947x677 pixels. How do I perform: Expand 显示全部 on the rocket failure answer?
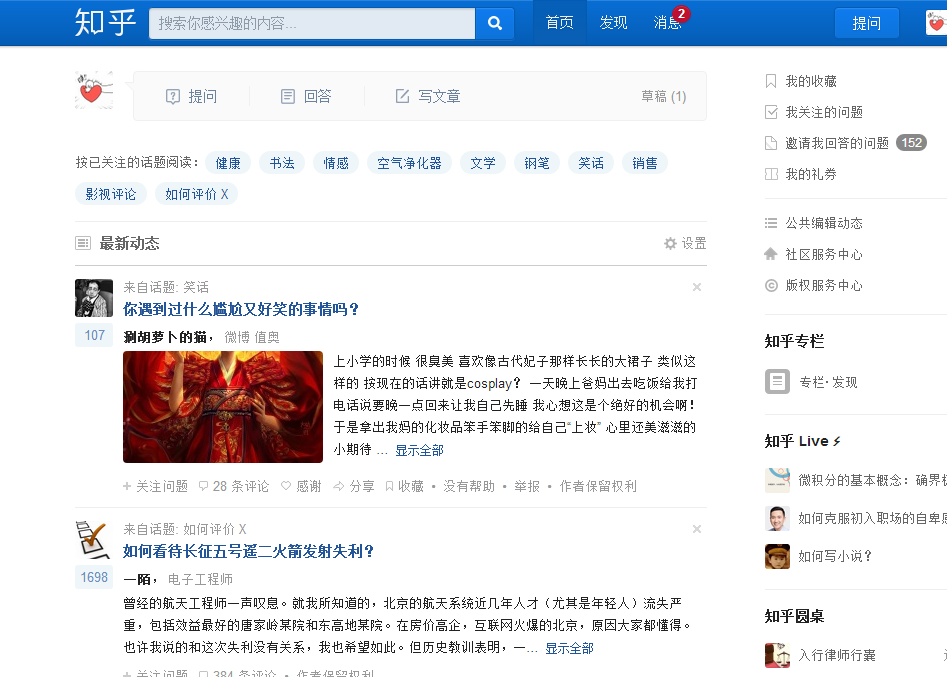572,648
